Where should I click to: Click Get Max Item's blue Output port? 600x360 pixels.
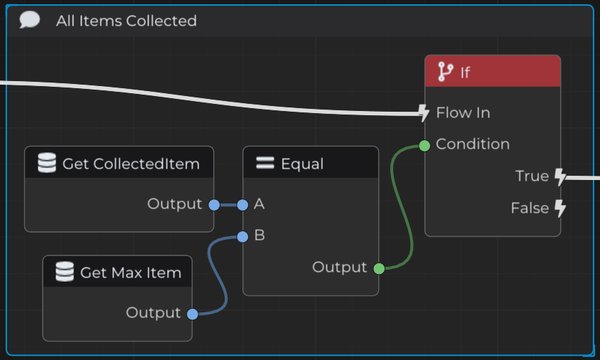click(192, 314)
